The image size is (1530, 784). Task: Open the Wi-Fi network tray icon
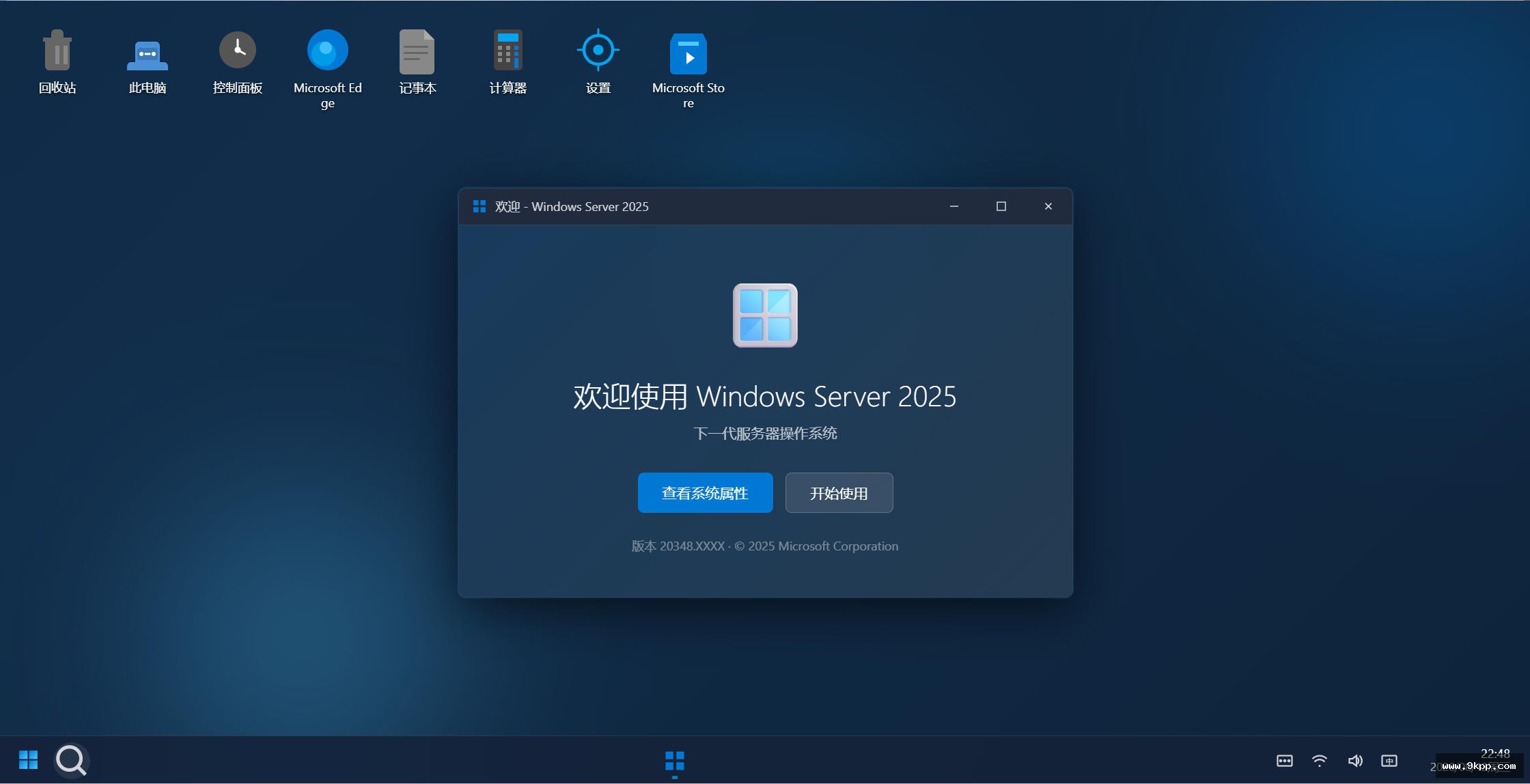point(1320,760)
